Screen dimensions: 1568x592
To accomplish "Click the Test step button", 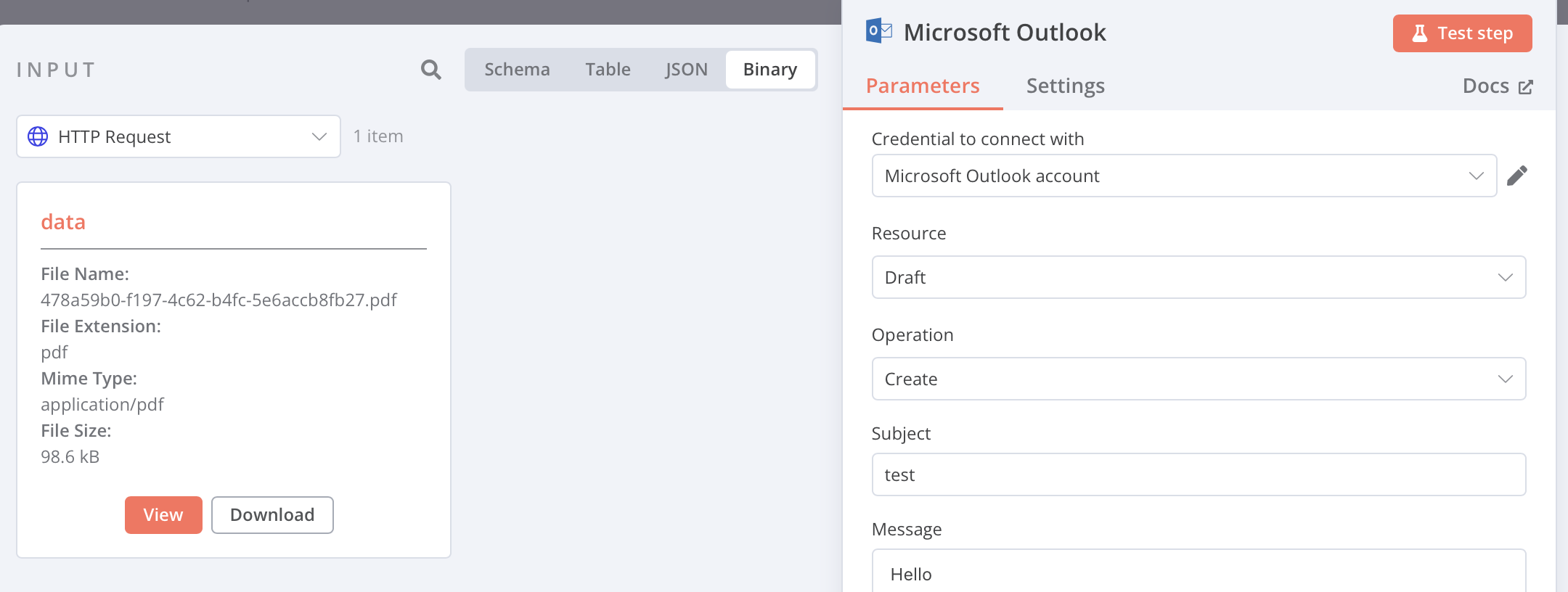I will click(x=1462, y=33).
